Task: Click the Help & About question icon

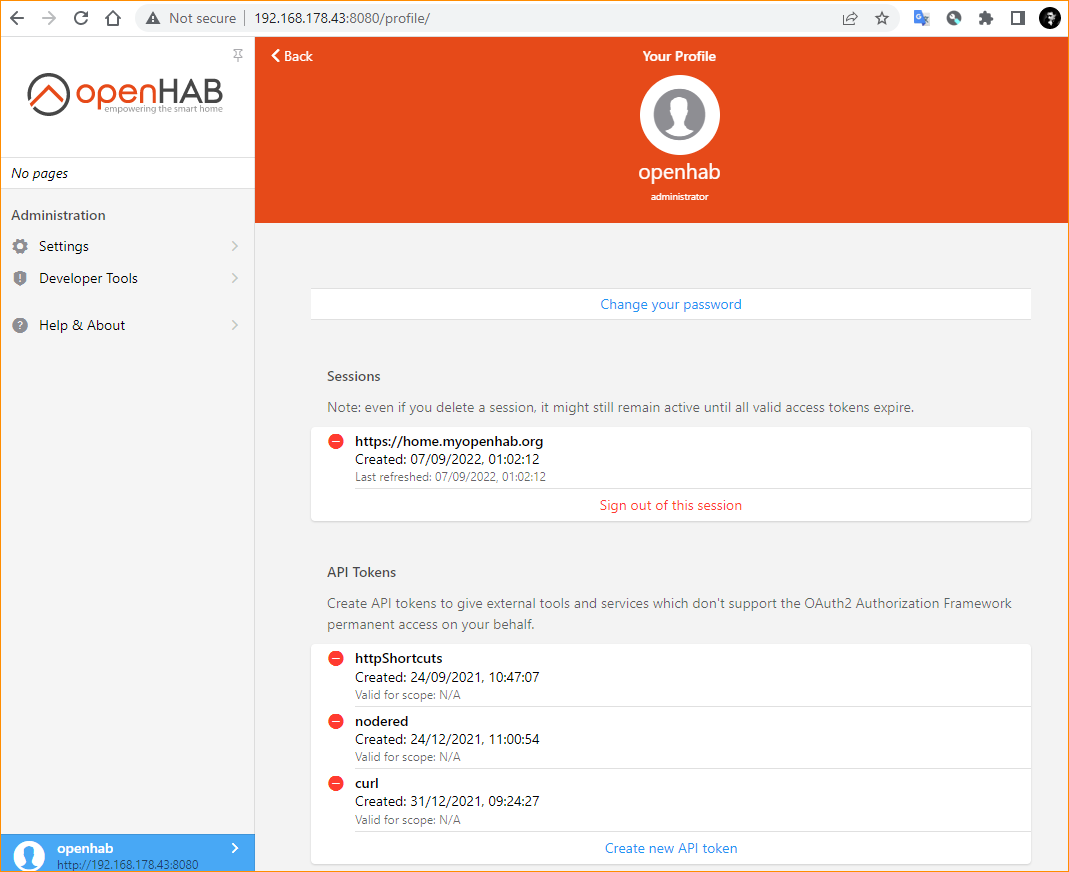Action: (20, 325)
